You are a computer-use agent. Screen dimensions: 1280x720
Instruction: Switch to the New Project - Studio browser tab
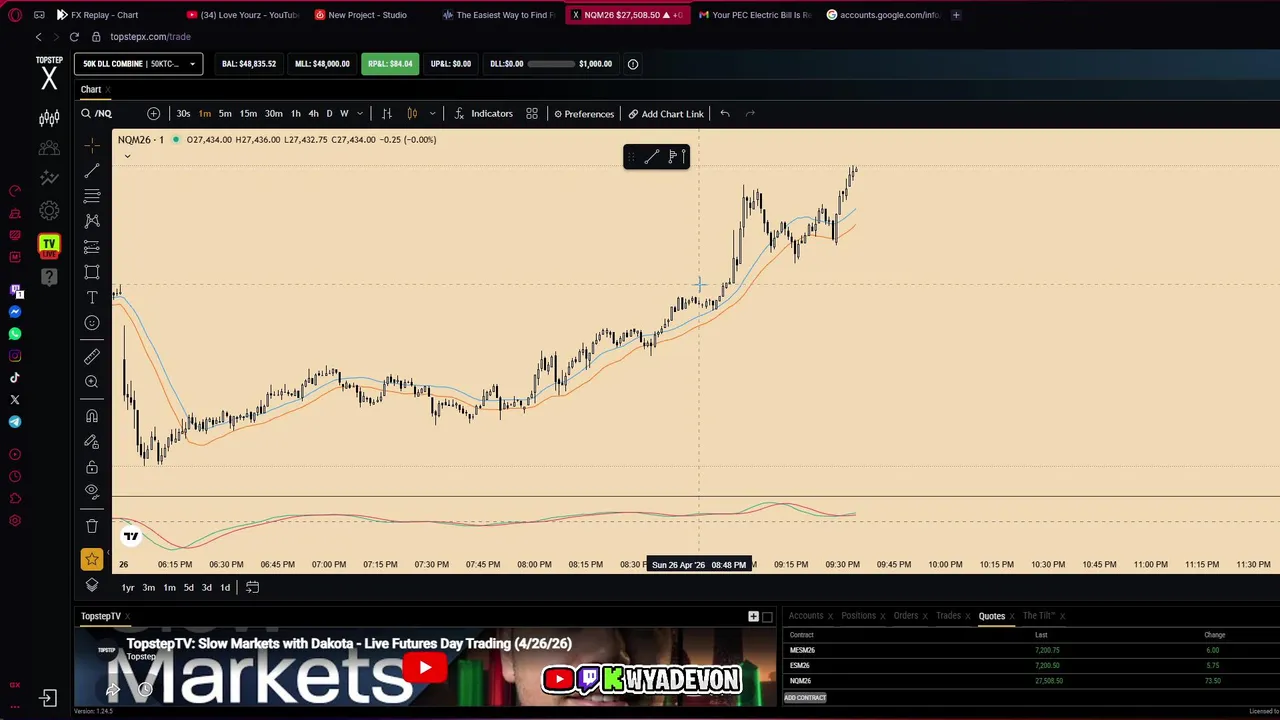pos(366,15)
